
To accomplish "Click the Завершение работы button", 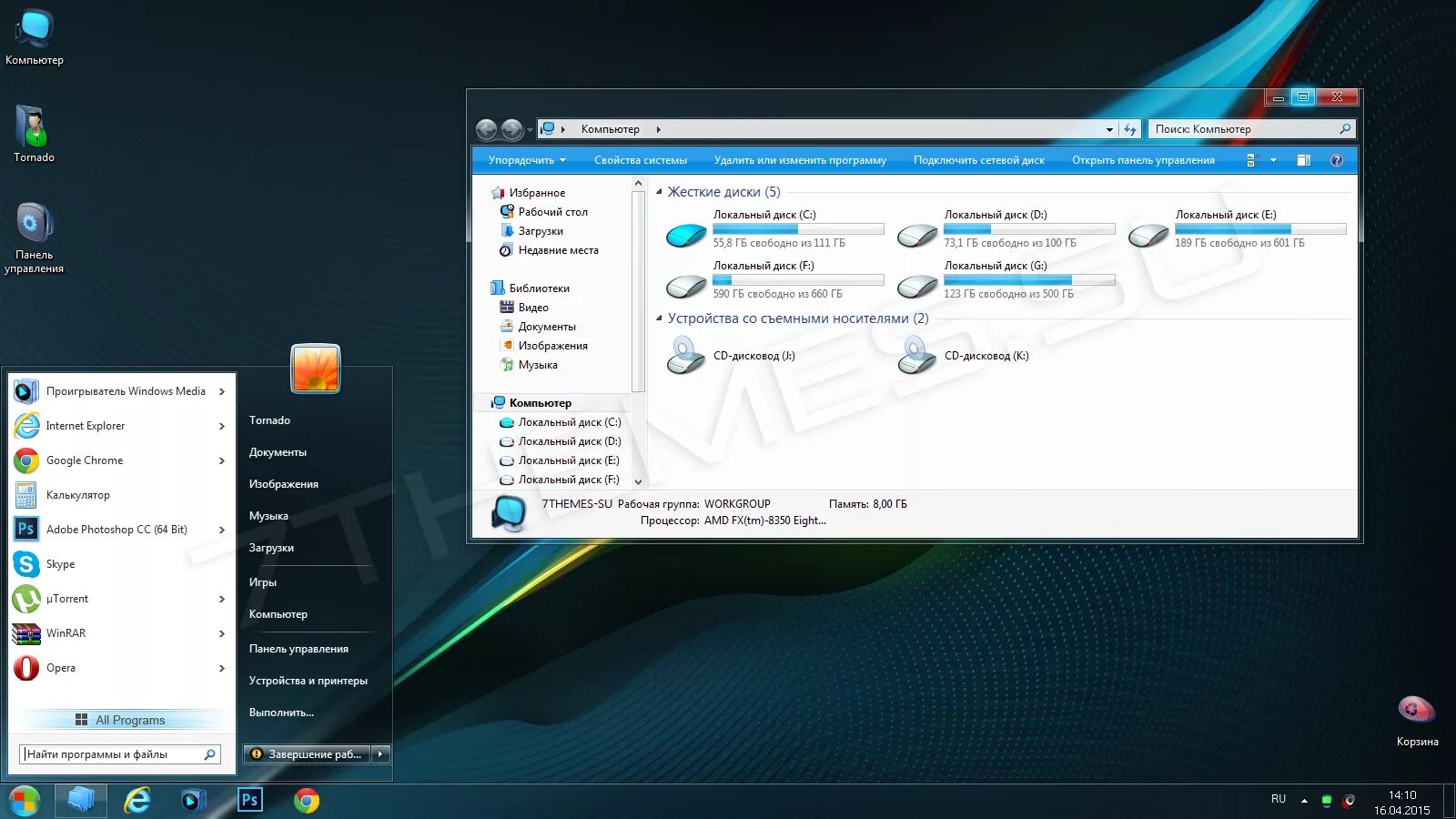I will (308, 753).
